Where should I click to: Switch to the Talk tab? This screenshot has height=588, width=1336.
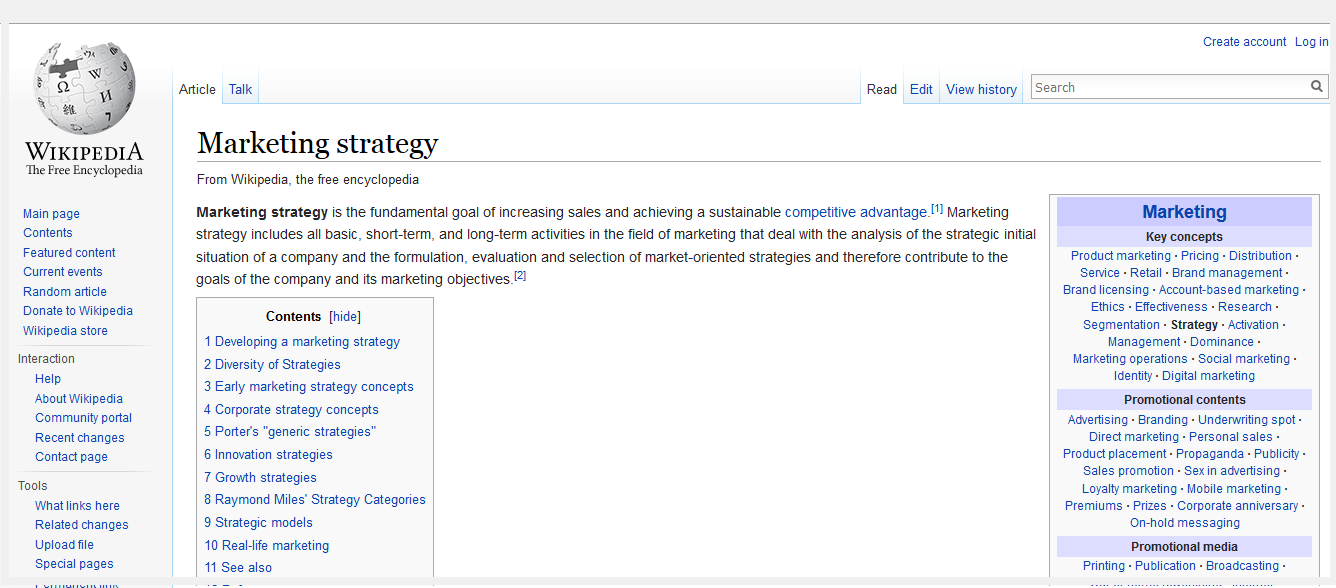coord(240,89)
